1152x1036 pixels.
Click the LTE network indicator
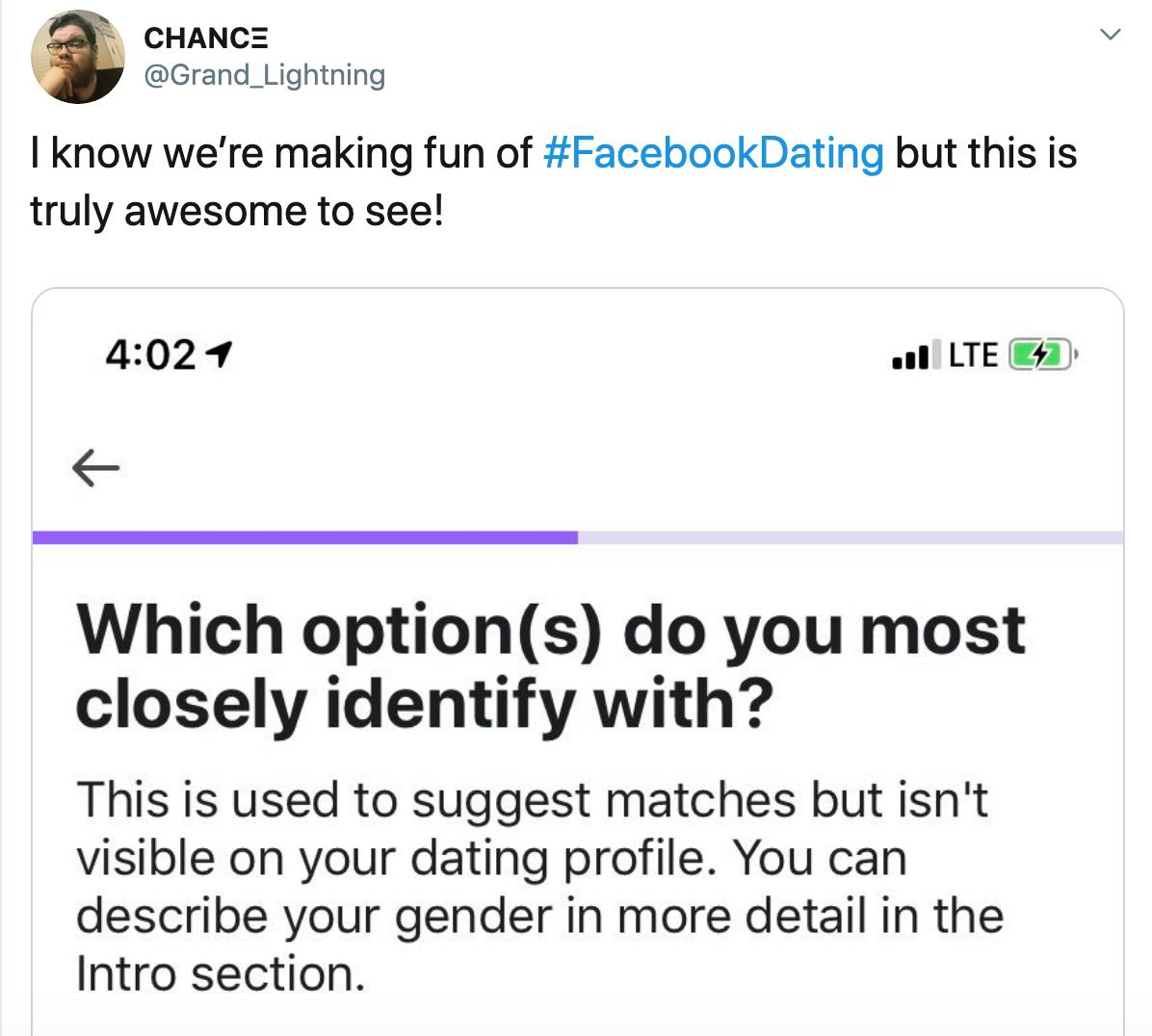[973, 356]
